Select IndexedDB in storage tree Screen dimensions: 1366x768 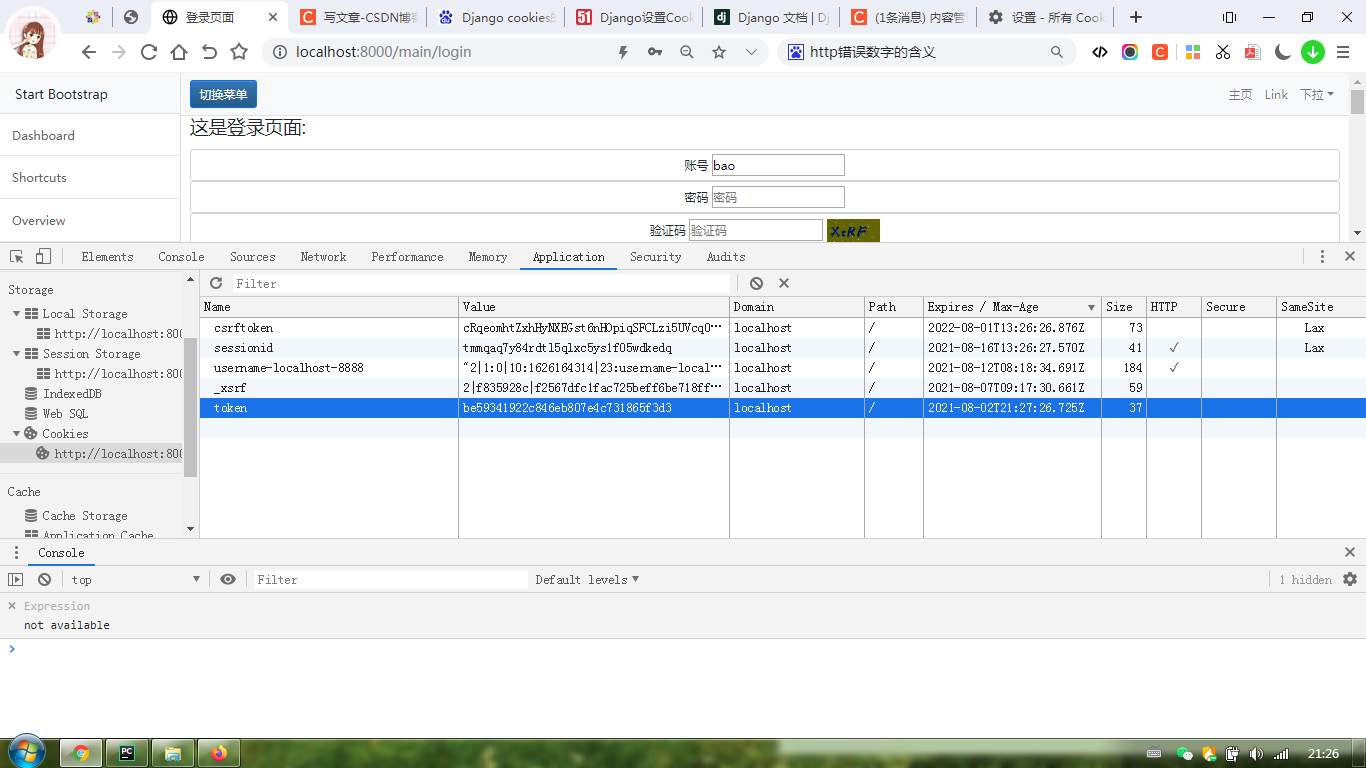(x=72, y=393)
